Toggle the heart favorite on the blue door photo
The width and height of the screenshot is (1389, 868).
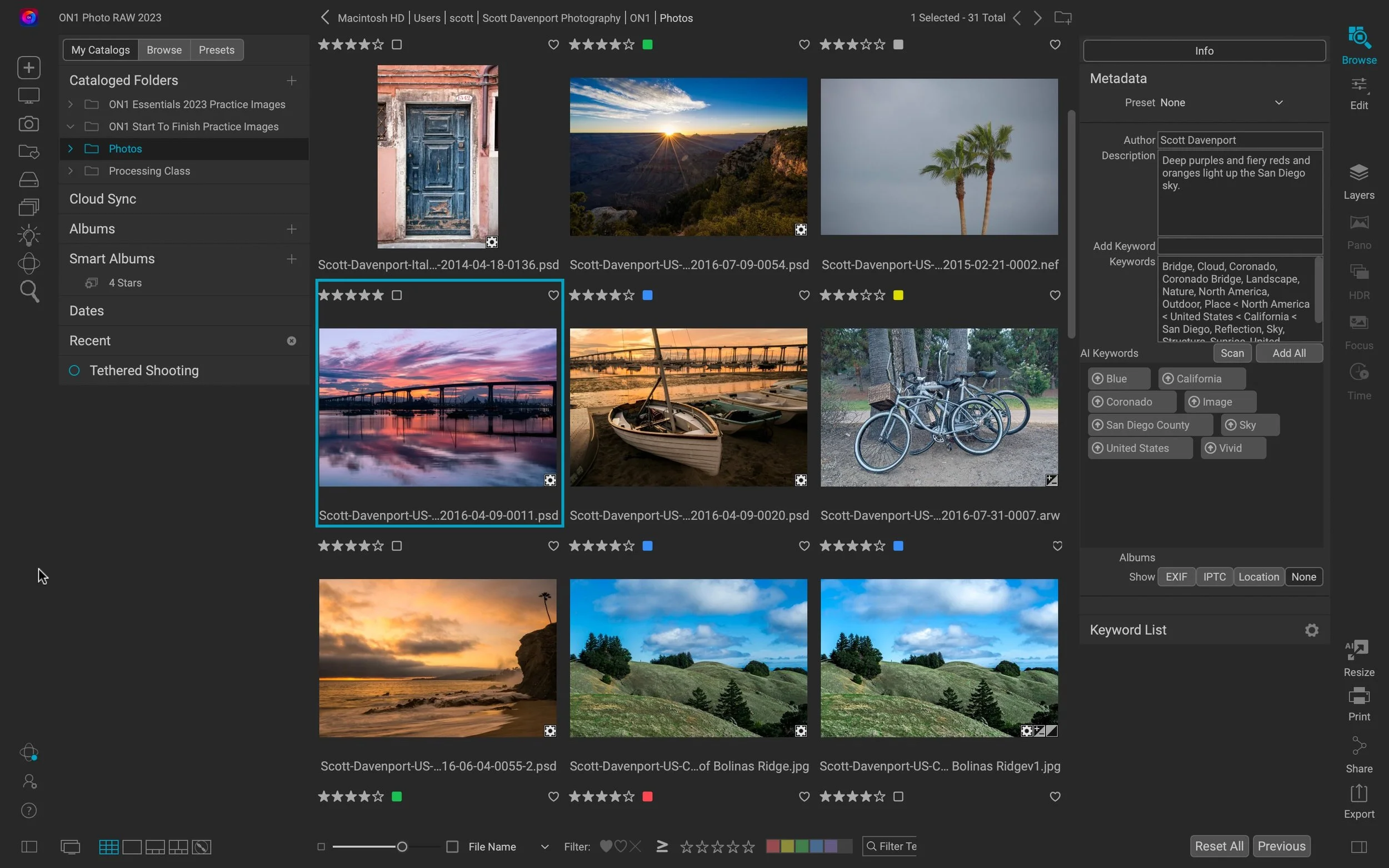coord(553,44)
